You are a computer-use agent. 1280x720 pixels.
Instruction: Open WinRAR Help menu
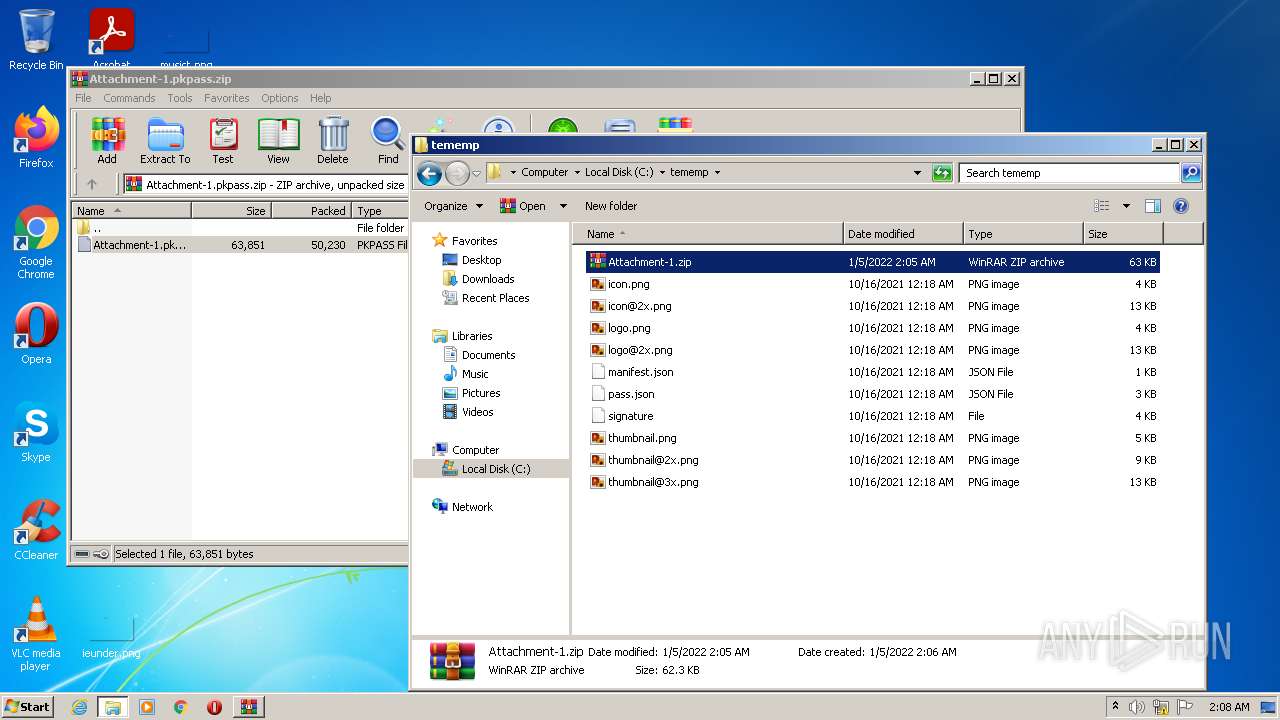[x=320, y=98]
